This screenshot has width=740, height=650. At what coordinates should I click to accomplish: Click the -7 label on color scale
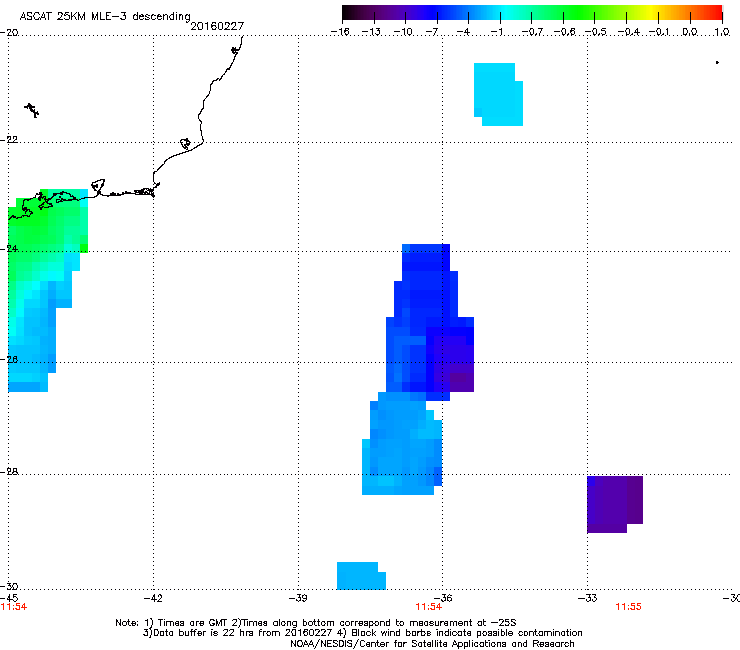(432, 32)
